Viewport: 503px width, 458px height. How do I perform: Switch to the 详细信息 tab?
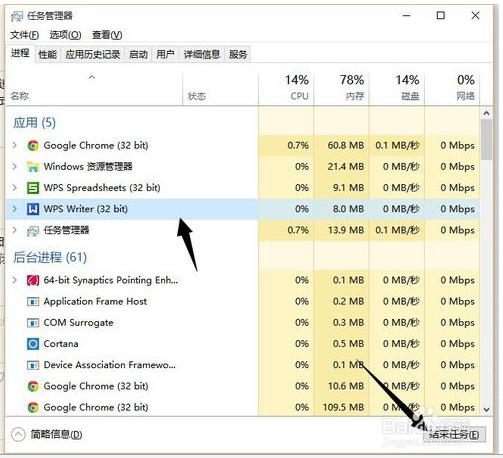[202, 54]
